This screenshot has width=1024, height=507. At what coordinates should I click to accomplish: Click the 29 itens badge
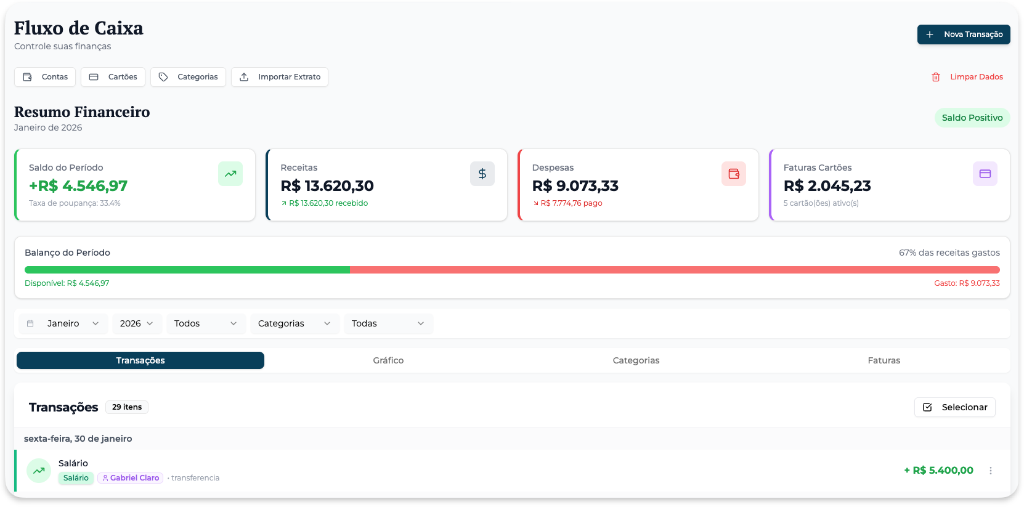point(127,407)
